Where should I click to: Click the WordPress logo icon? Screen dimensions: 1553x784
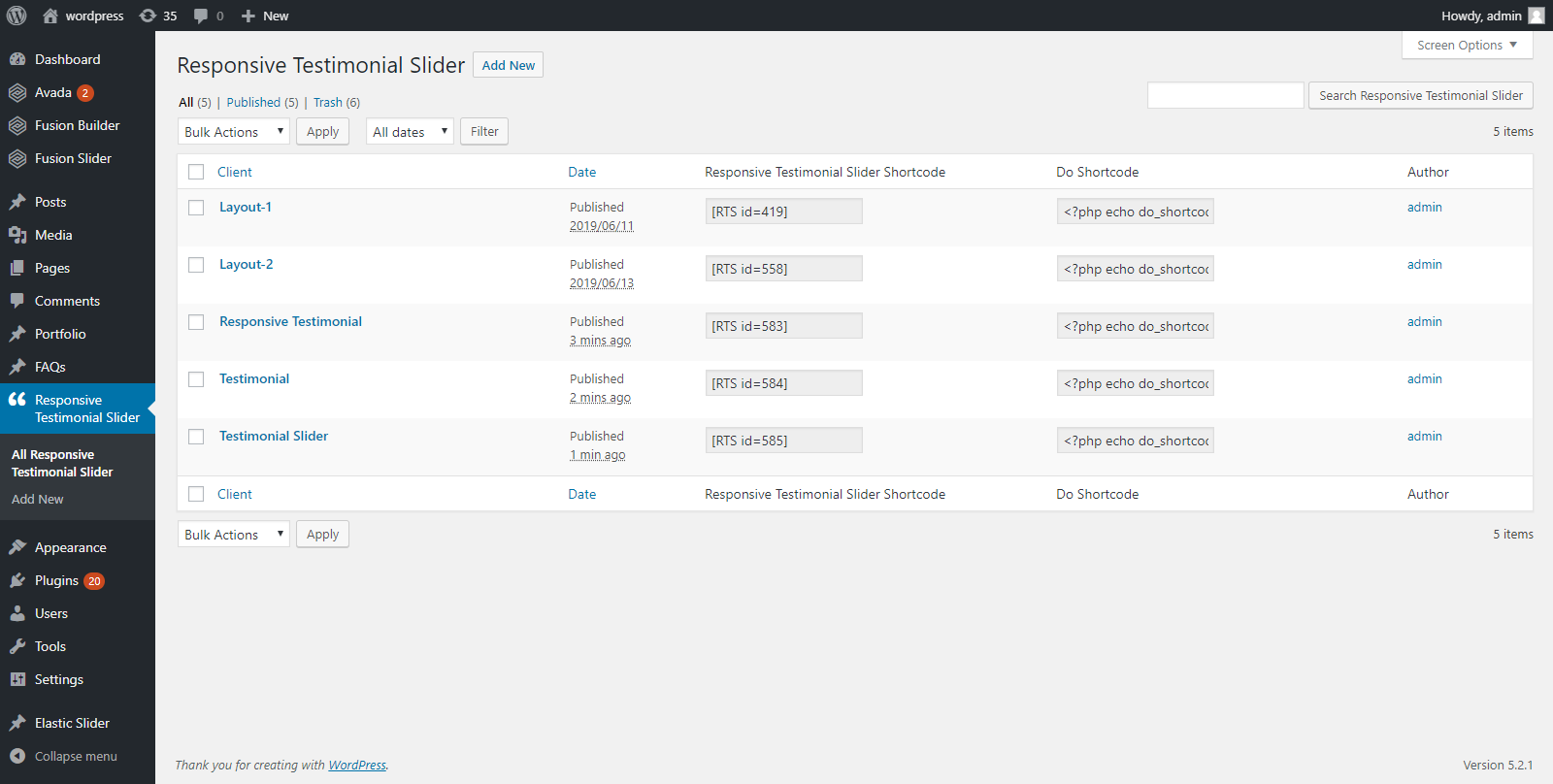click(x=17, y=16)
